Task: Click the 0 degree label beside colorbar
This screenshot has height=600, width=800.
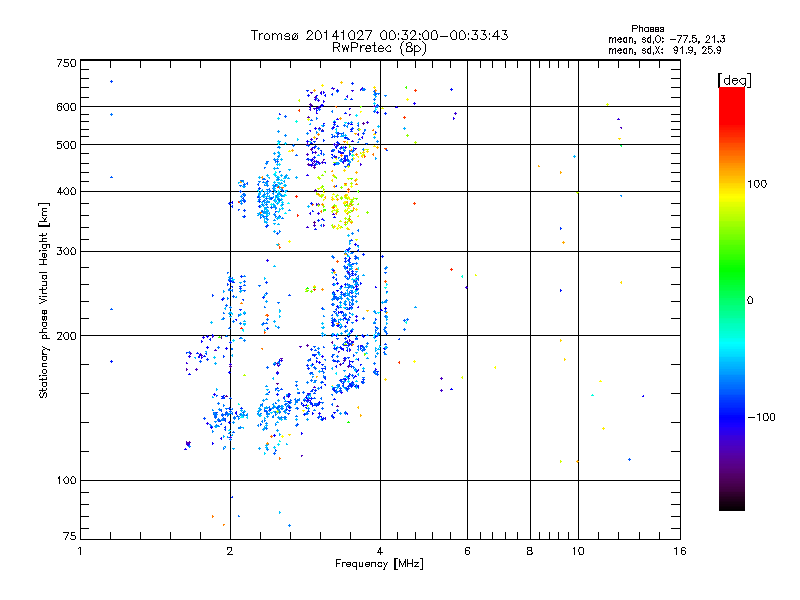Action: pos(750,301)
